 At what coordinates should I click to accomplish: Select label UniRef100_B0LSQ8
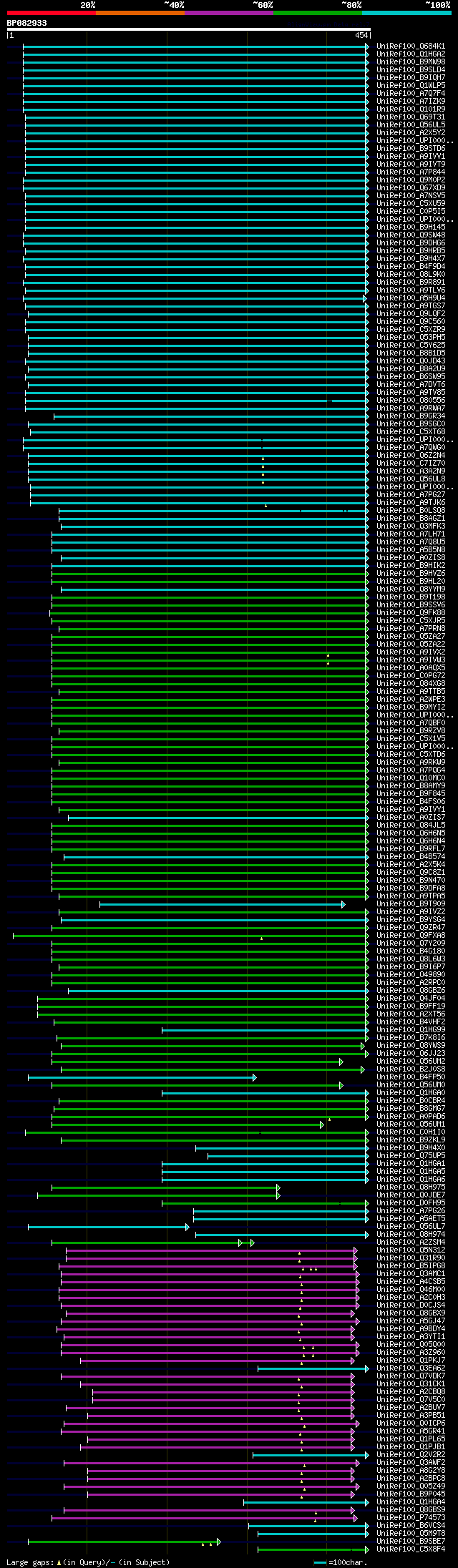(411, 511)
